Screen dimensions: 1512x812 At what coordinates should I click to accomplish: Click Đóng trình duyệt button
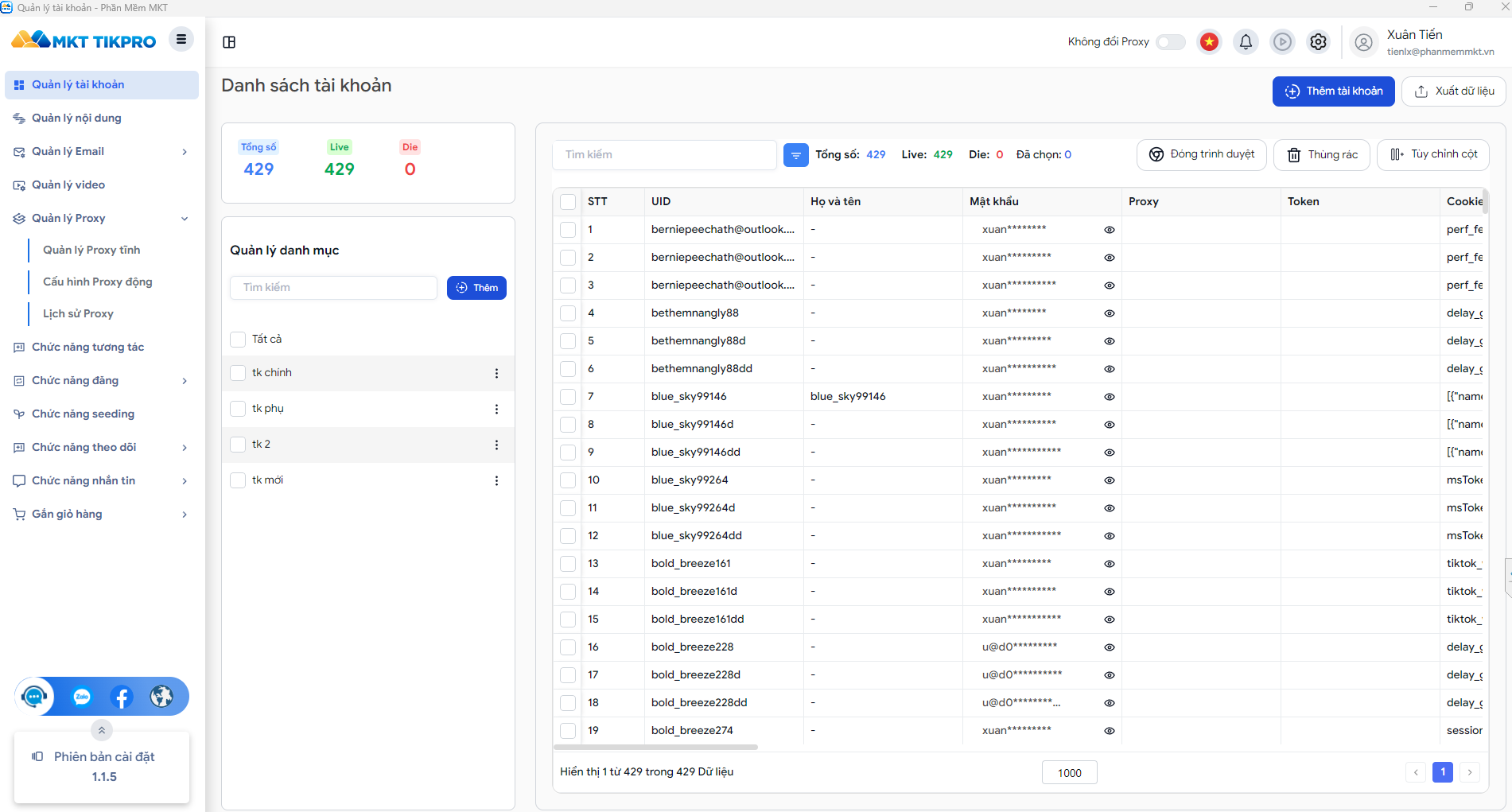[1201, 154]
